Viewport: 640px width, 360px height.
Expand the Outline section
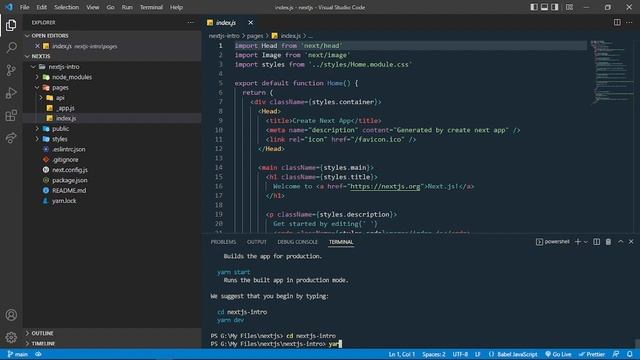[112, 333]
